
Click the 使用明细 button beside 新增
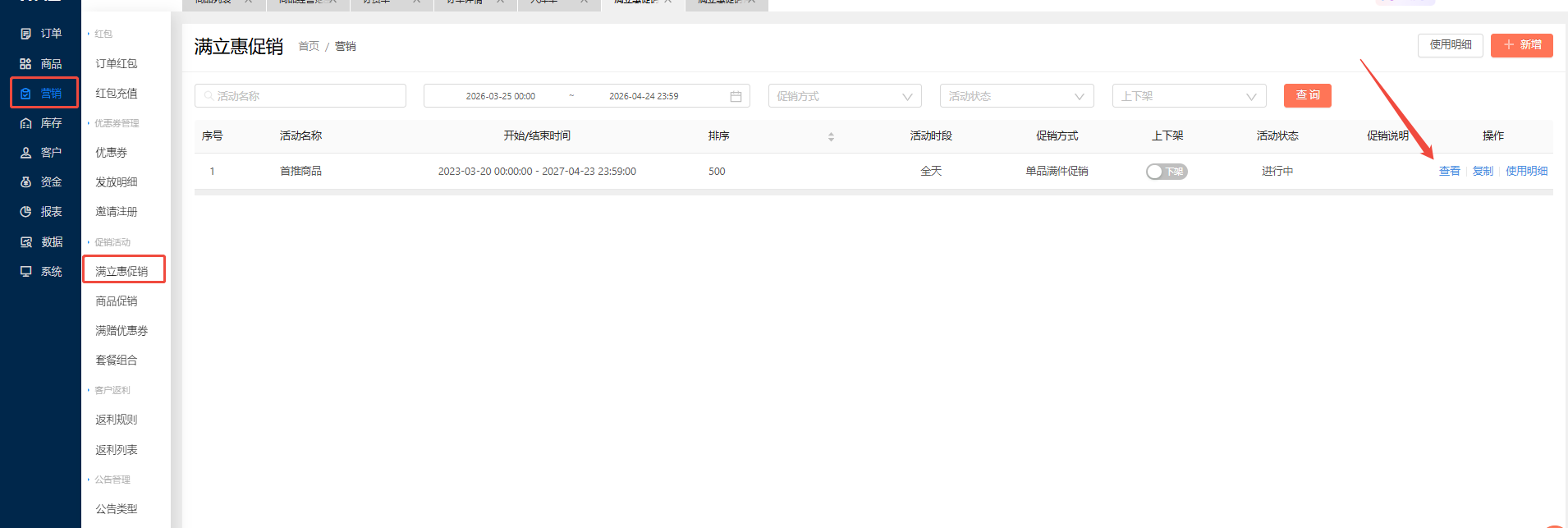(1450, 45)
